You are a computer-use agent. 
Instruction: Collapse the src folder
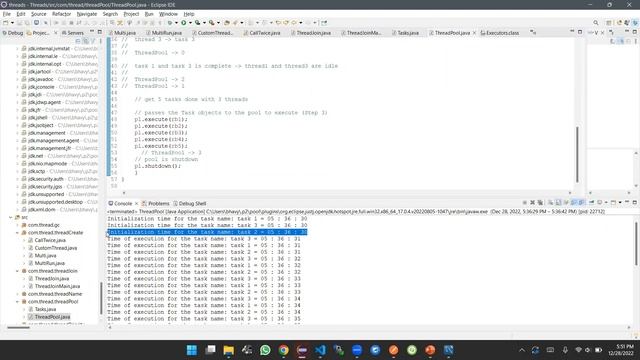(x=11, y=217)
